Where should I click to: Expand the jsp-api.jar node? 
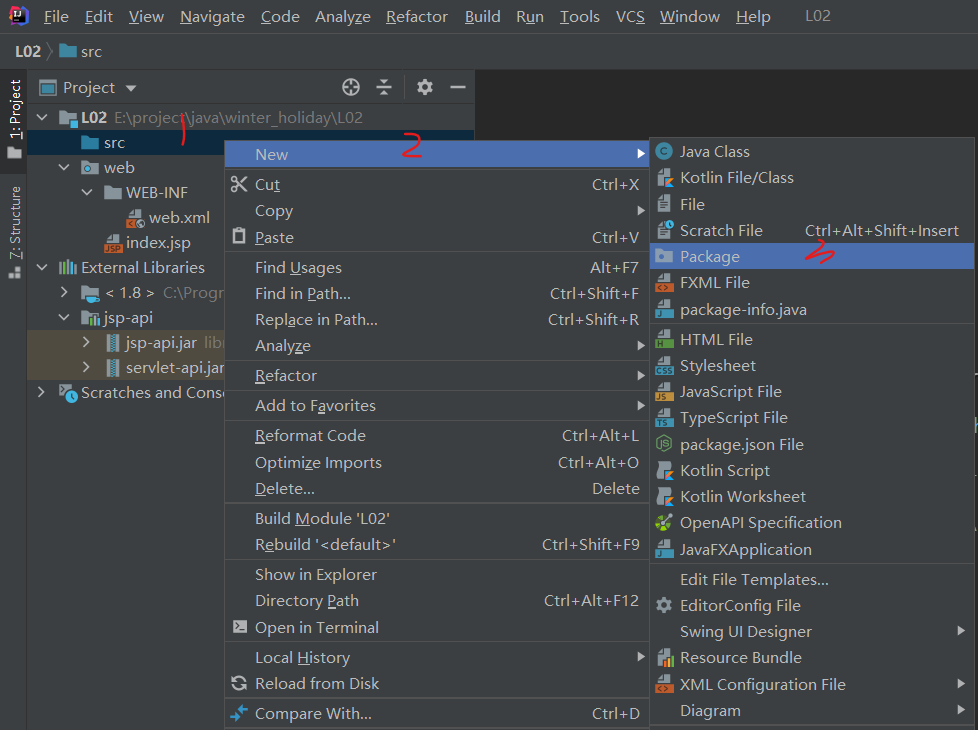tap(87, 342)
